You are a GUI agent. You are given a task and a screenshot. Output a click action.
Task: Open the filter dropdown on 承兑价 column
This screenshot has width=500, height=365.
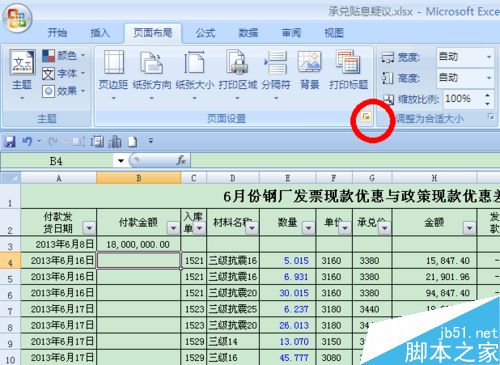pos(385,228)
